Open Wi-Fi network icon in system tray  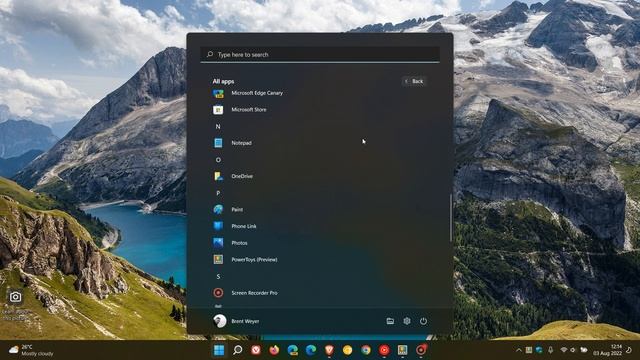pyautogui.click(x=564, y=350)
